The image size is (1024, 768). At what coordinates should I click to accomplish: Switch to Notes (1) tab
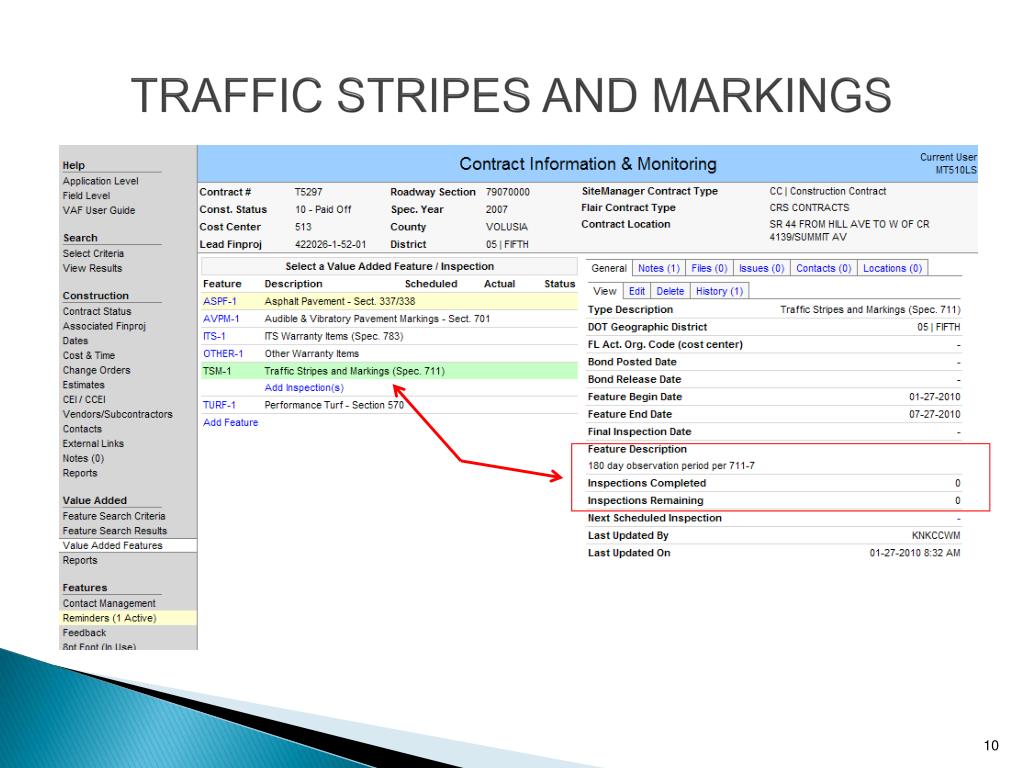point(659,268)
